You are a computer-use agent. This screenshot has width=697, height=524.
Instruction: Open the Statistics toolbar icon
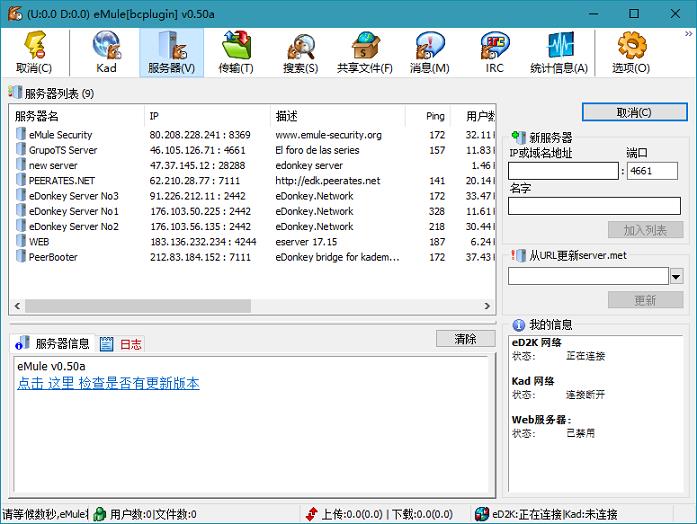click(x=559, y=52)
